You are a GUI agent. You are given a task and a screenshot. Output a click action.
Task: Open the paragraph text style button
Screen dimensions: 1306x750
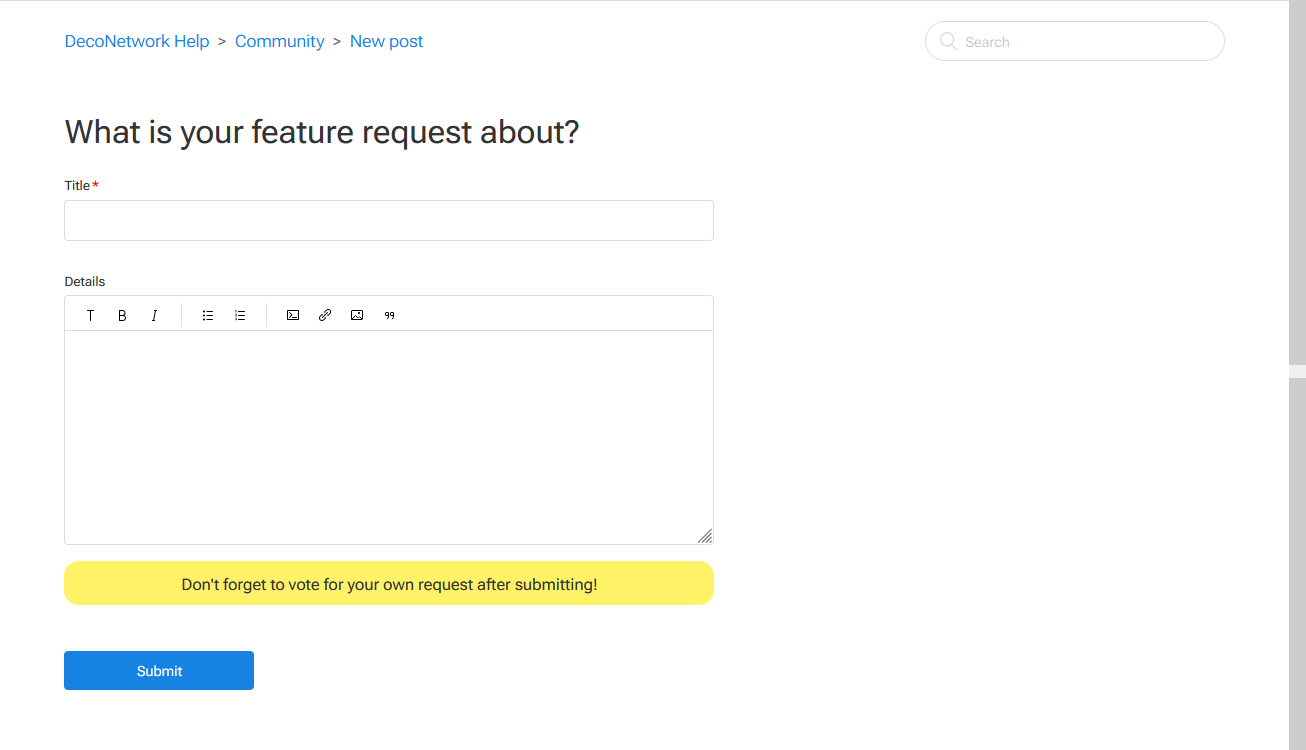click(x=90, y=315)
